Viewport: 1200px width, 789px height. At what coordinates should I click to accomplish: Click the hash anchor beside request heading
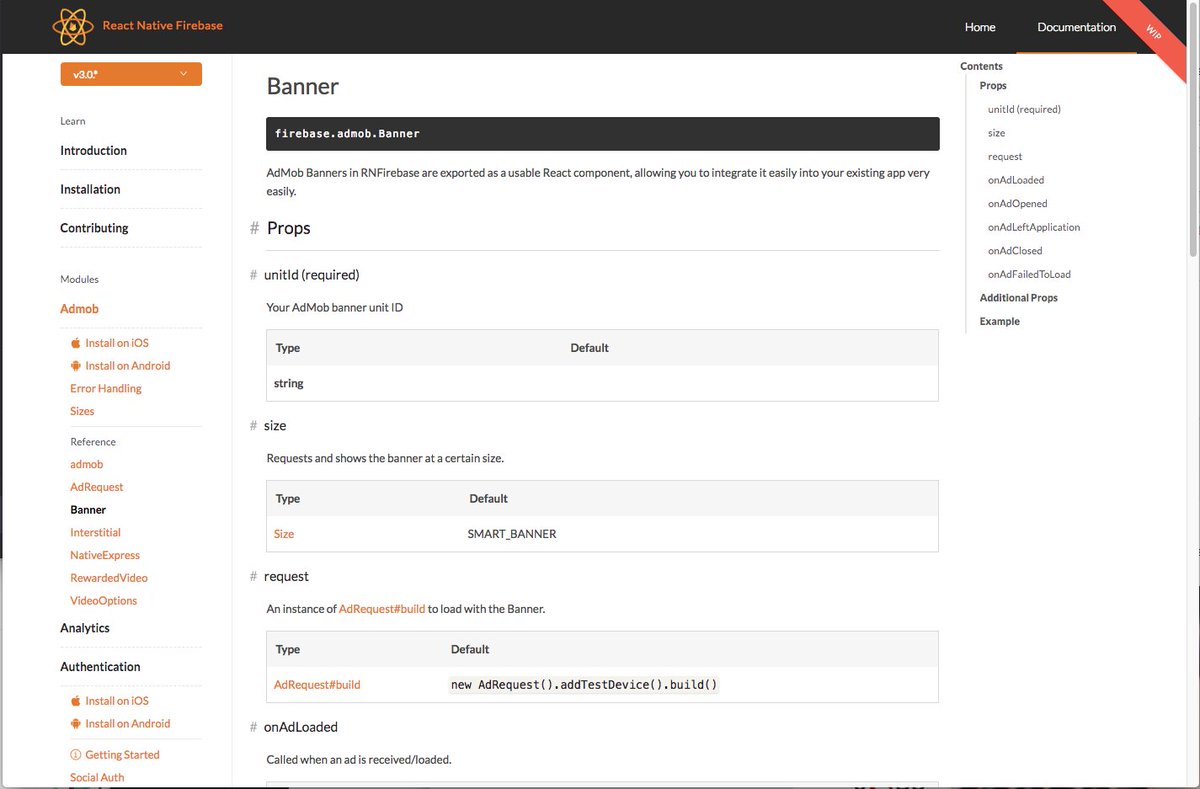(x=253, y=577)
